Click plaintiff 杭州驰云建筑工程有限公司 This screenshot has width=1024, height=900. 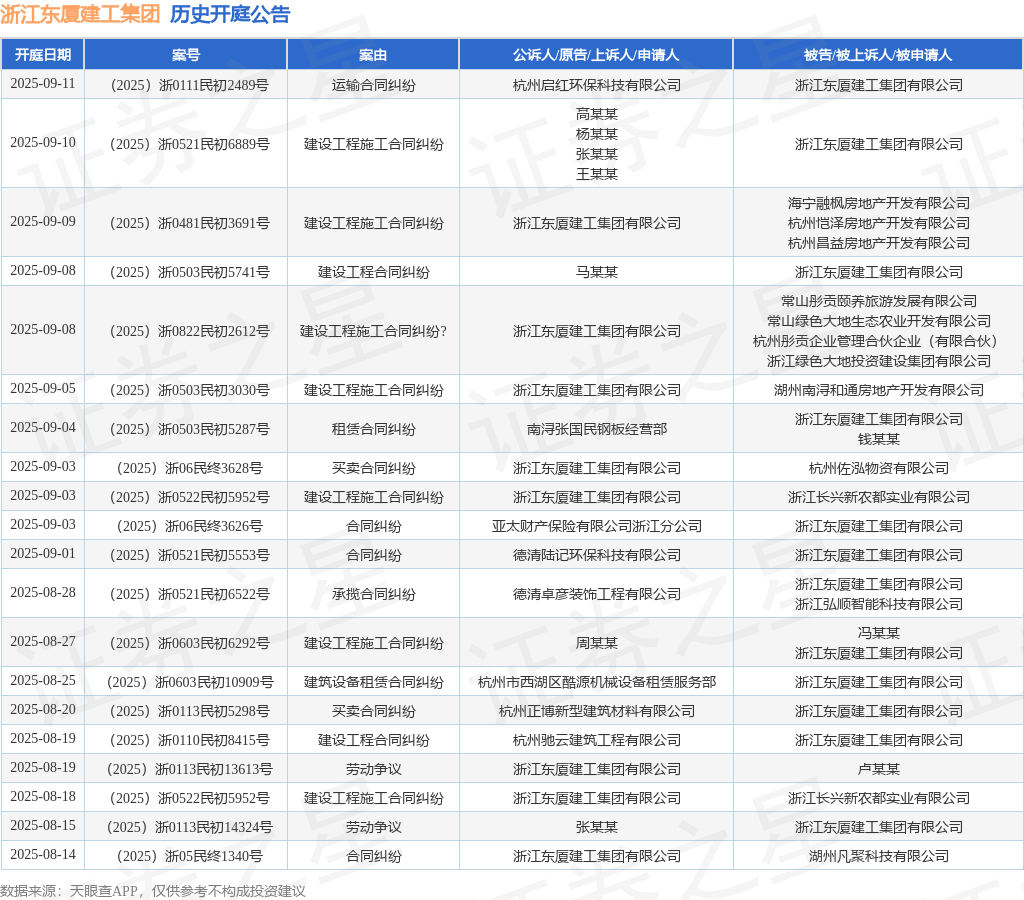pos(597,740)
